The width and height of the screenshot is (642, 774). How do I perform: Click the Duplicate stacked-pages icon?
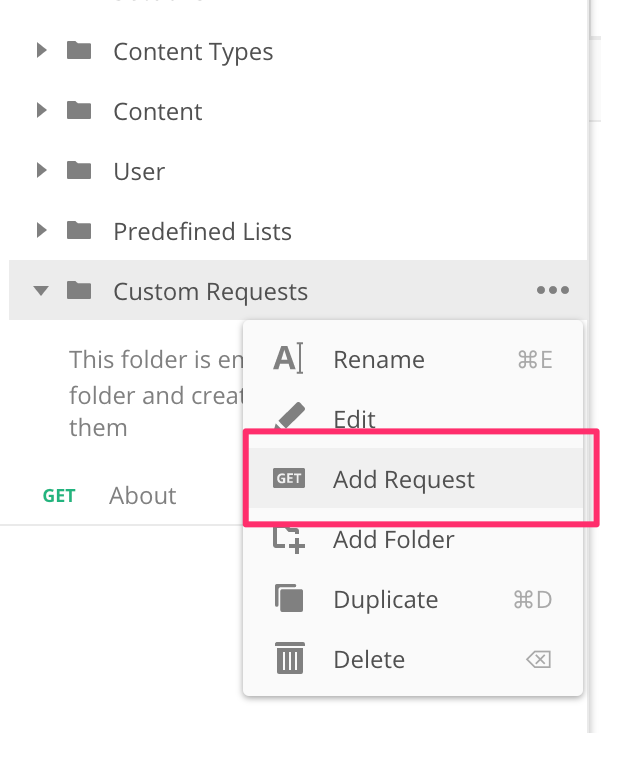(289, 599)
